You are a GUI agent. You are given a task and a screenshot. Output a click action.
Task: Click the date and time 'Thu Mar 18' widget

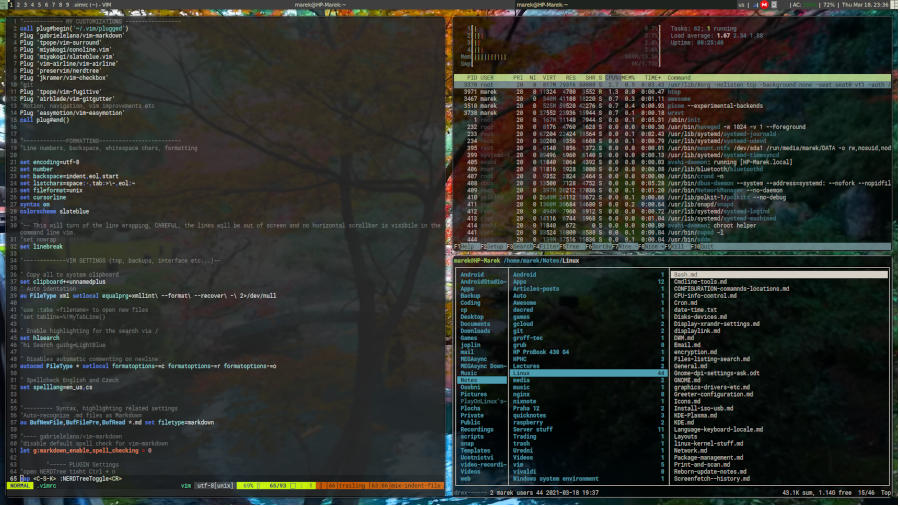point(864,4)
